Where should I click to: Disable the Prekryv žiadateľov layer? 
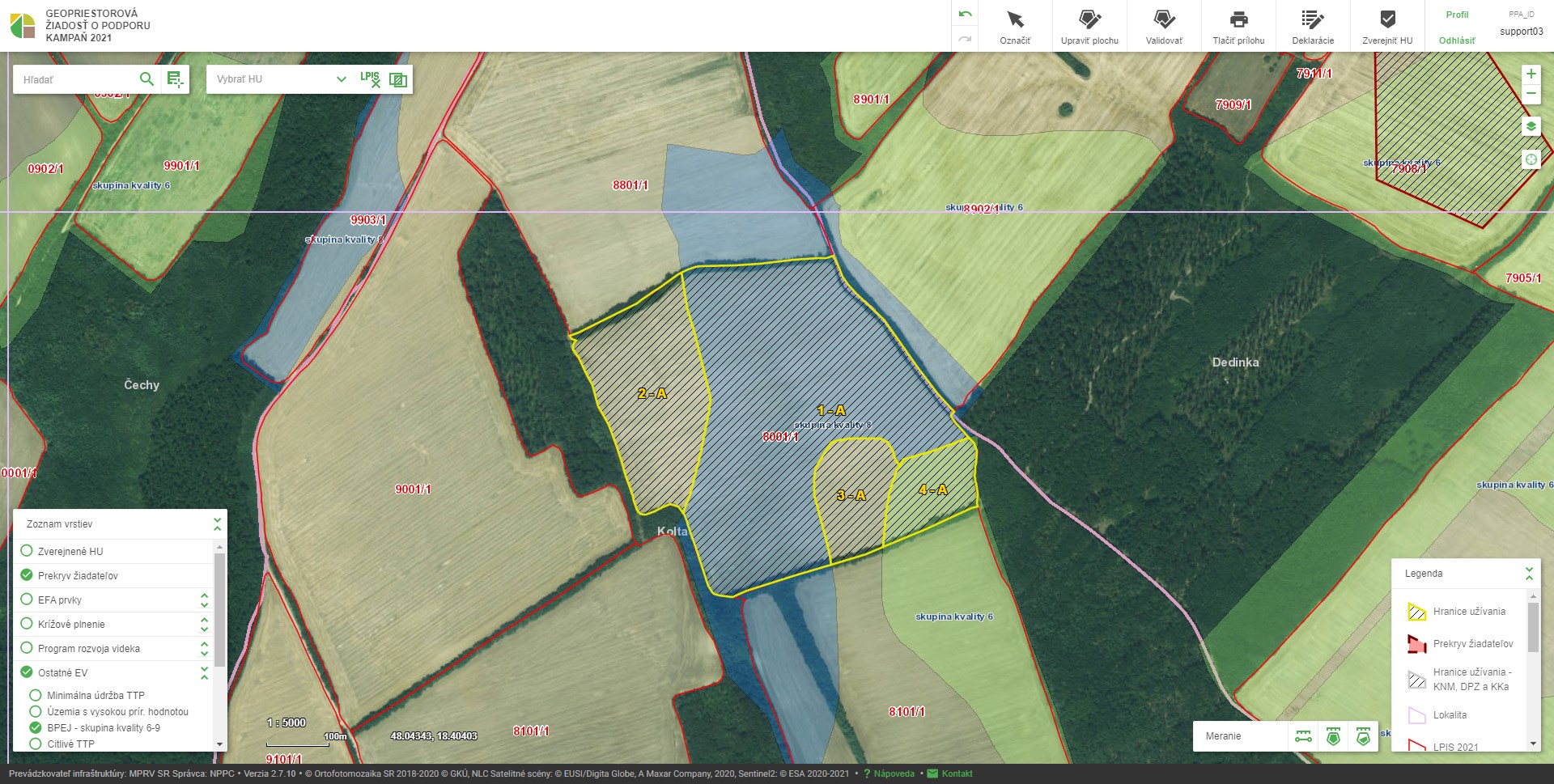pyautogui.click(x=27, y=575)
